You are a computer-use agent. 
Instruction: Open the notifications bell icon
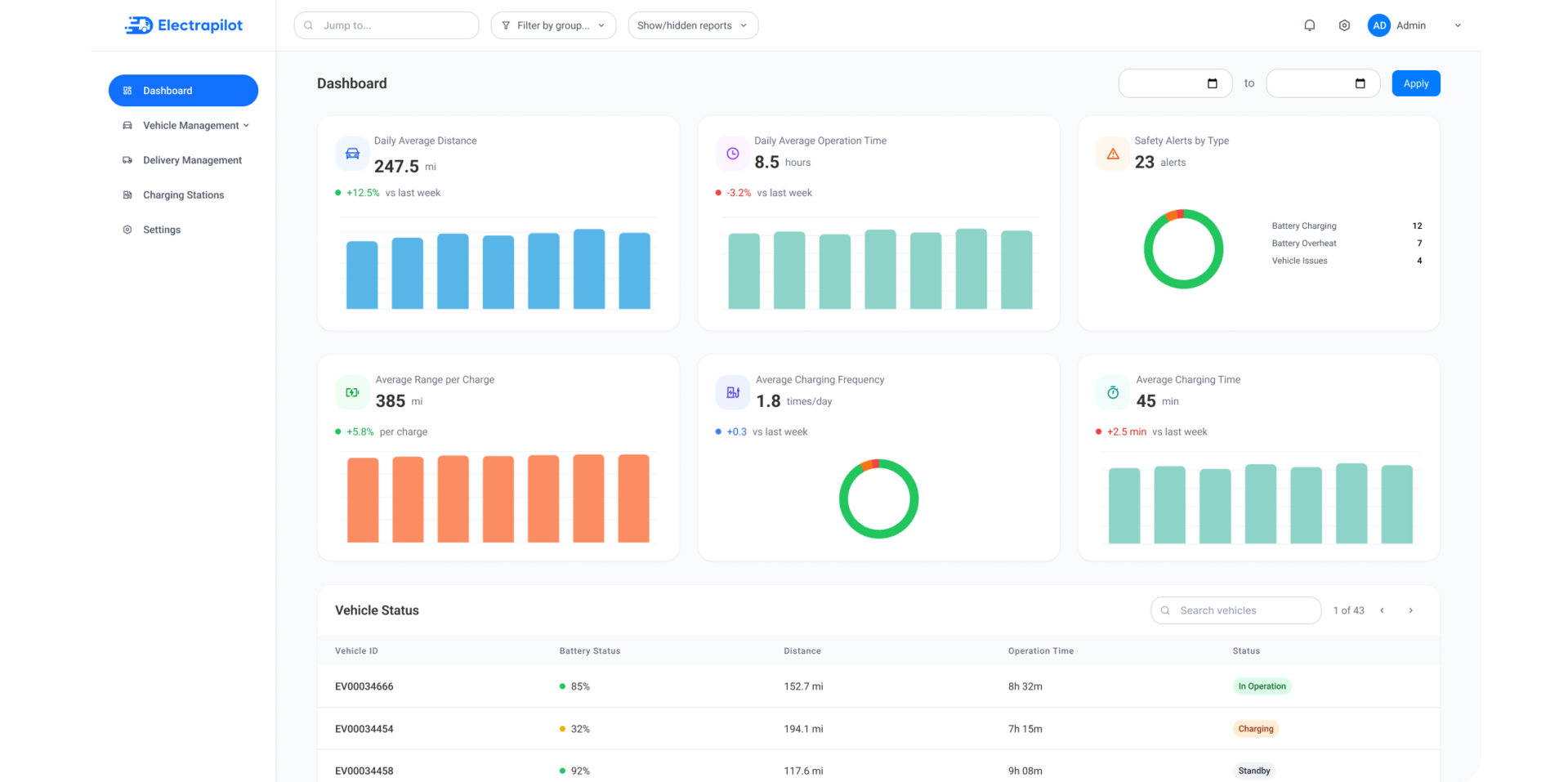[x=1309, y=25]
